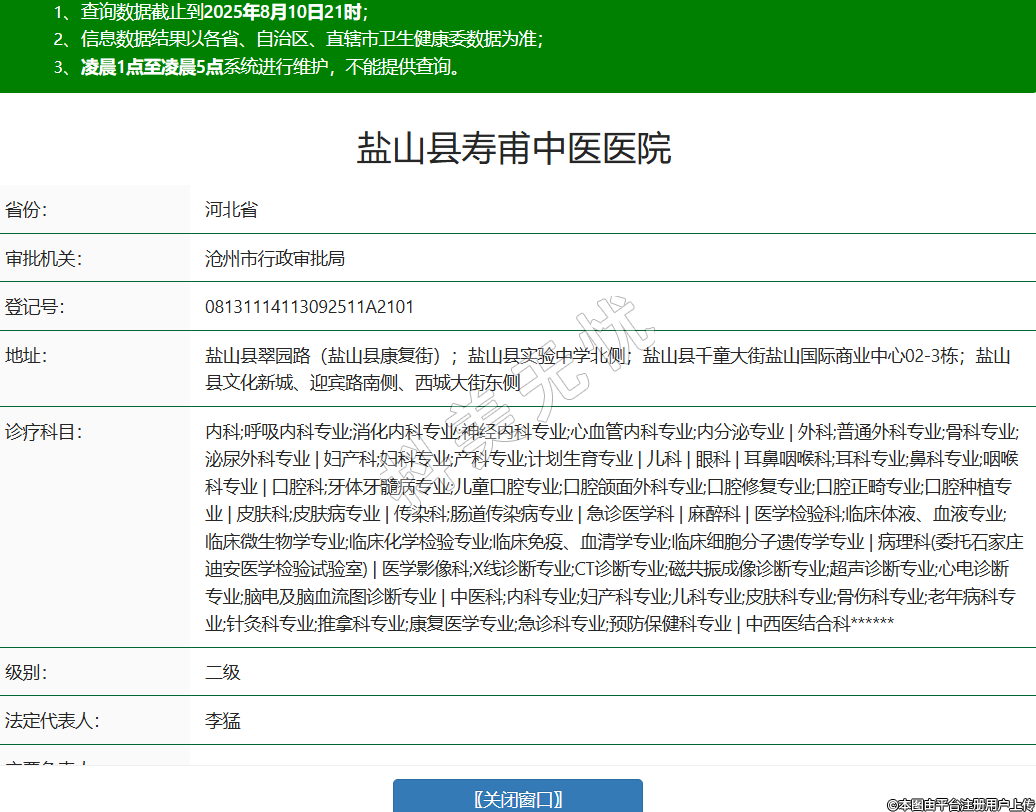Screen dimensions: 1036x812
Task: Click the 登记号 field label
Action: [35, 306]
